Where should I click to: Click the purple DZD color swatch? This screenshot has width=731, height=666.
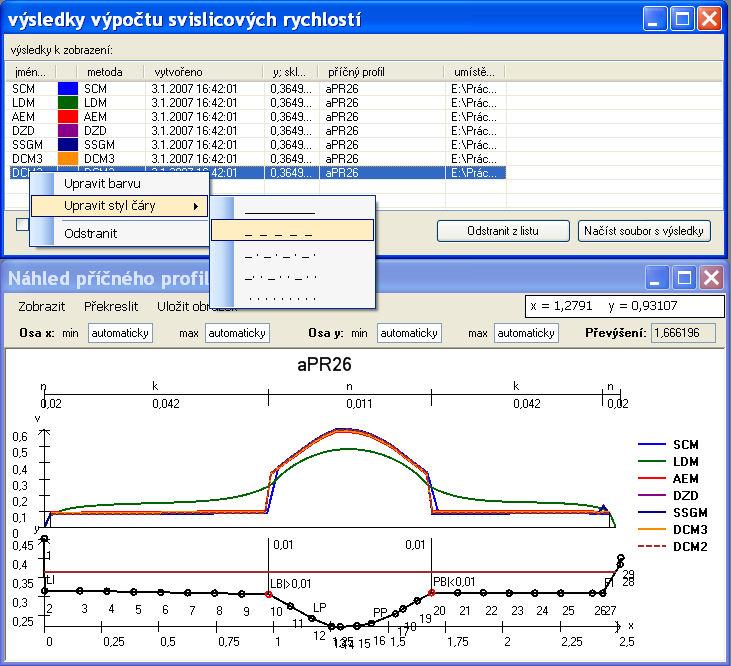68,130
